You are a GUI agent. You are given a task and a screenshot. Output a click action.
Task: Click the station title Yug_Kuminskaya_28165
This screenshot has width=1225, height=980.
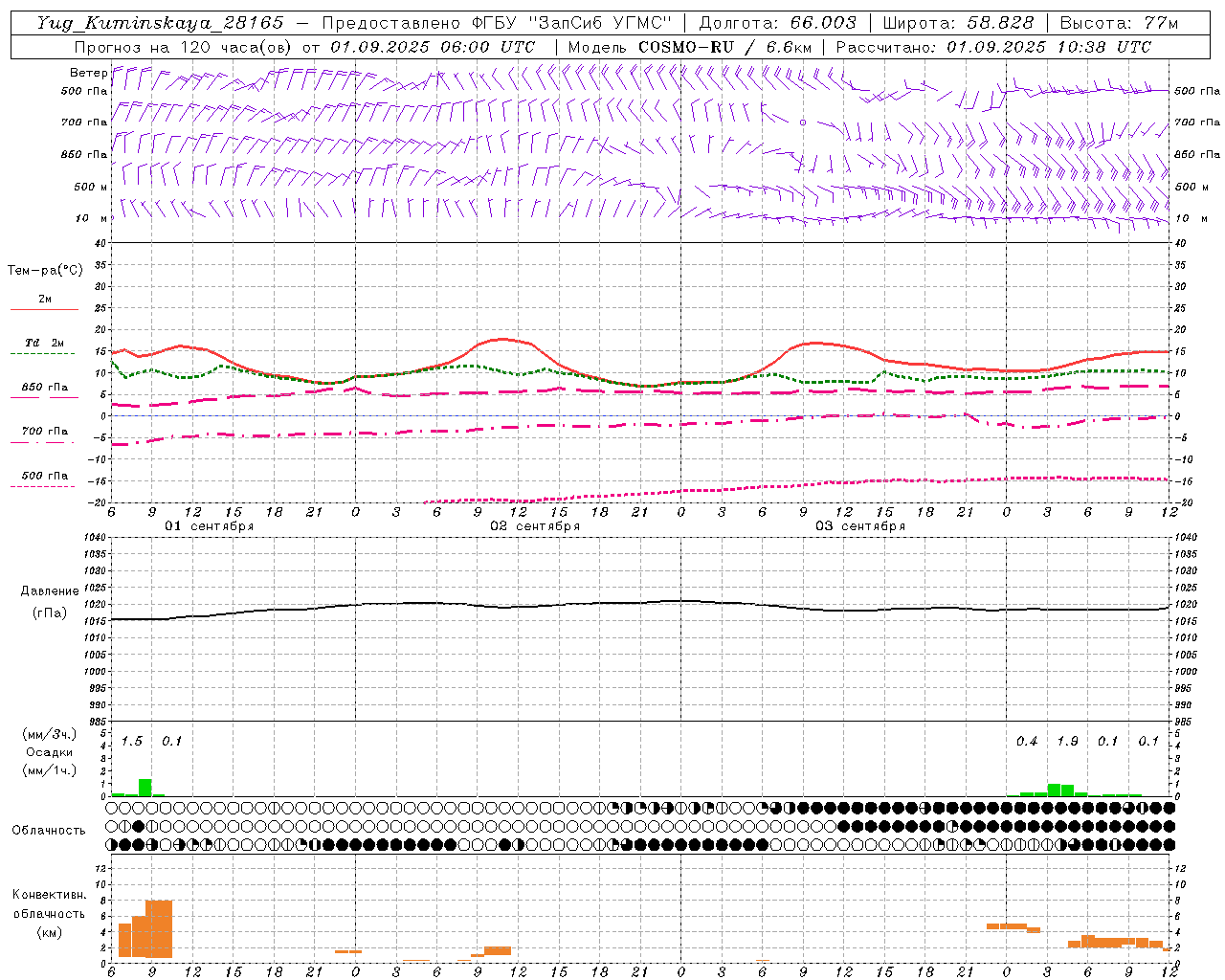click(161, 23)
